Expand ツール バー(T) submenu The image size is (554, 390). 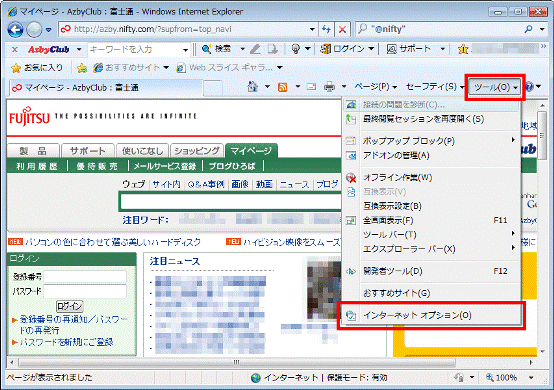pyautogui.click(x=431, y=235)
